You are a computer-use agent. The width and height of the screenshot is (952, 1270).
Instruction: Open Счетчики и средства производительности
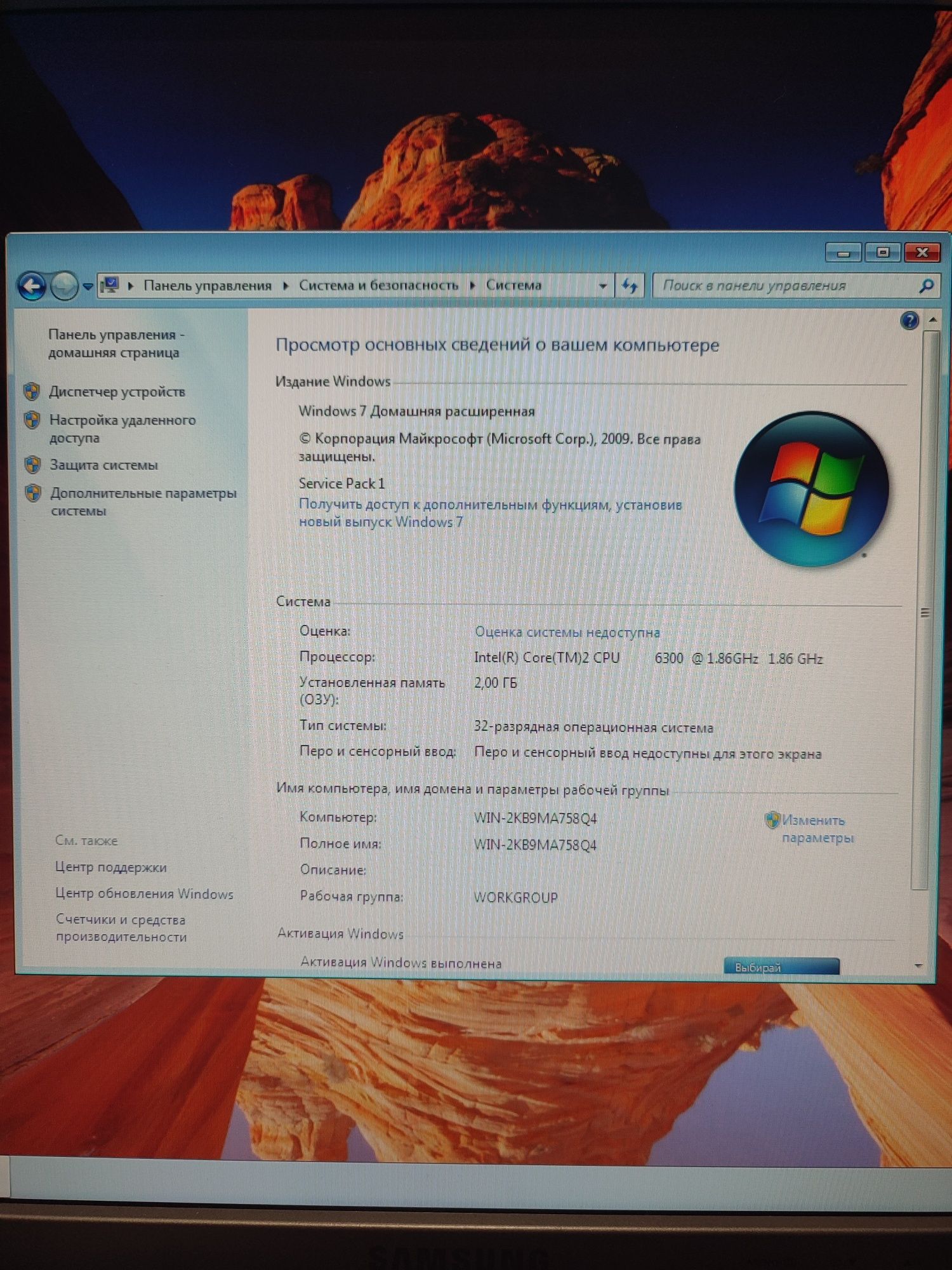click(121, 928)
